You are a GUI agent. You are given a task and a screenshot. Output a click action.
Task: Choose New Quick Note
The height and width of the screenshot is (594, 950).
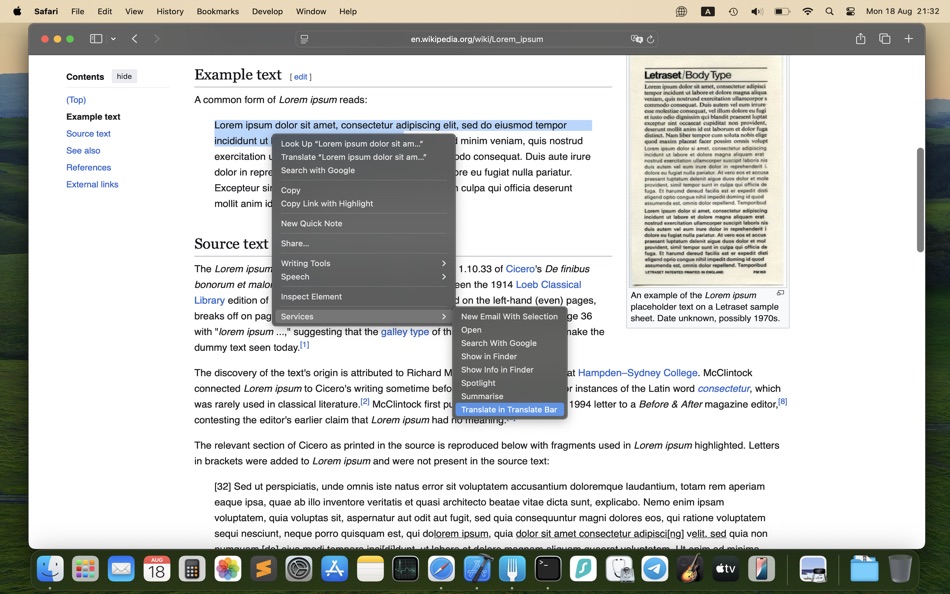coord(363,224)
